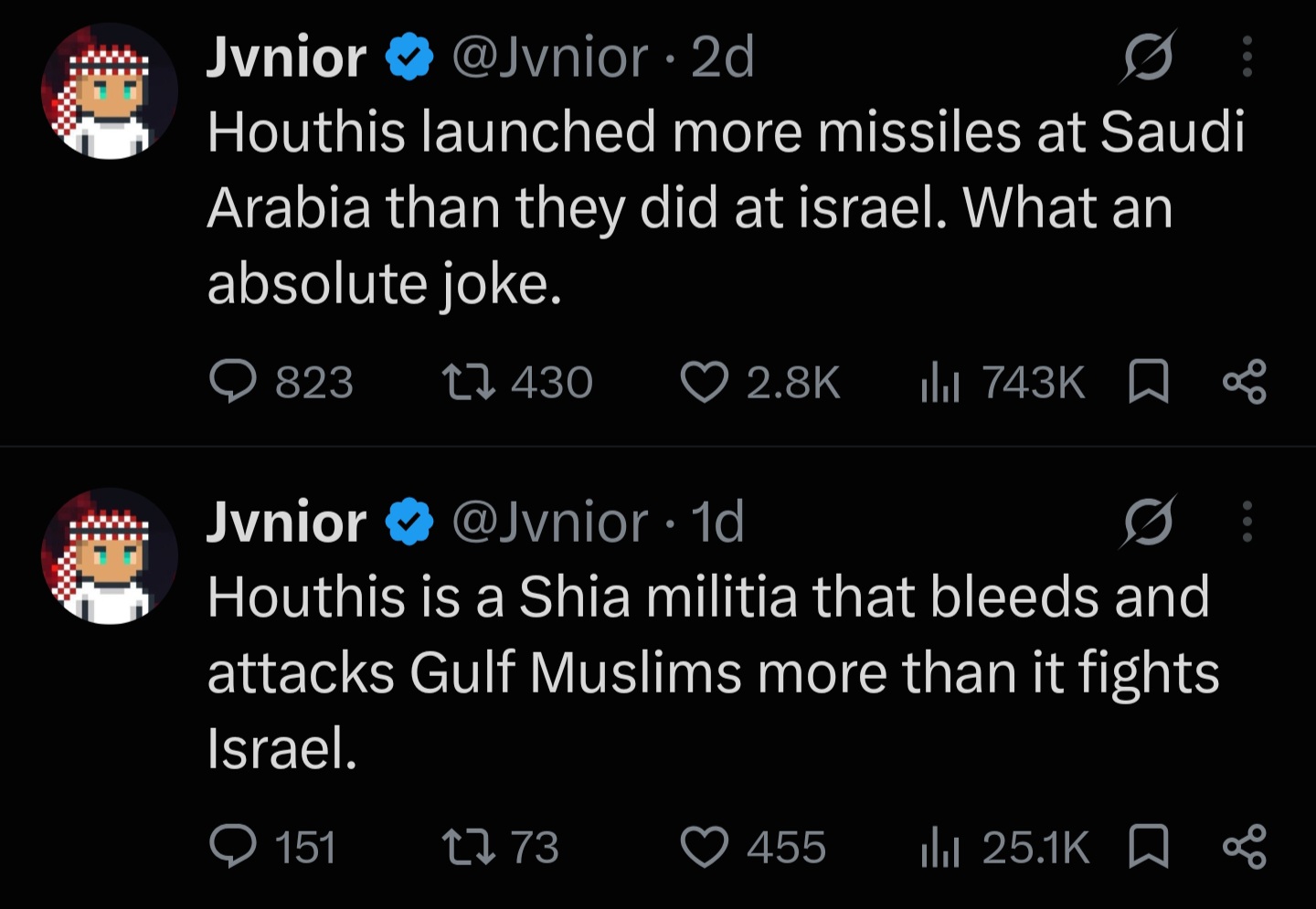Like the tweet with 455 likes
Image resolution: width=1316 pixels, height=909 pixels.
pyautogui.click(x=753, y=846)
